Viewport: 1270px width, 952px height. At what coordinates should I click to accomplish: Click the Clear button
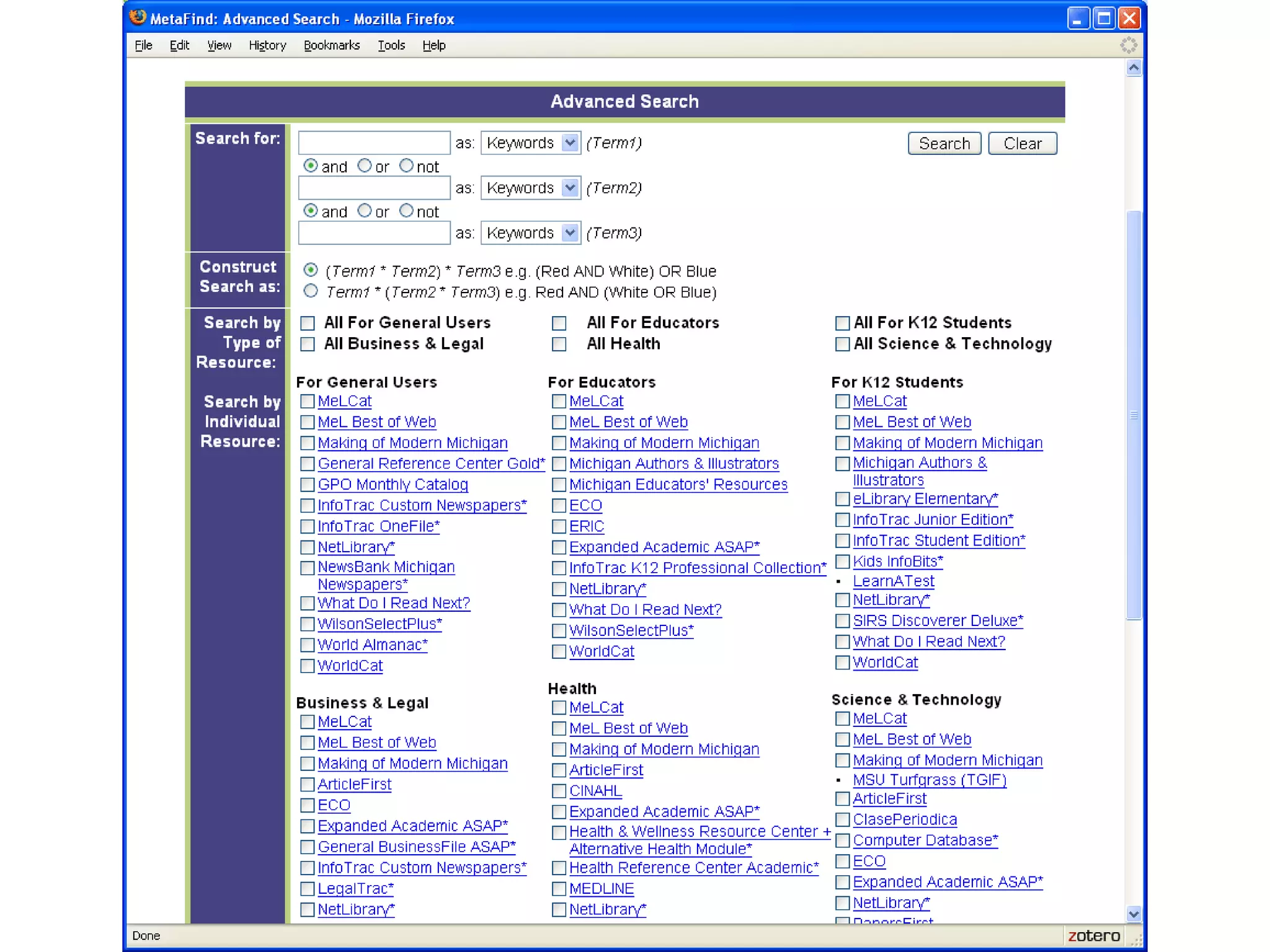click(x=1023, y=144)
